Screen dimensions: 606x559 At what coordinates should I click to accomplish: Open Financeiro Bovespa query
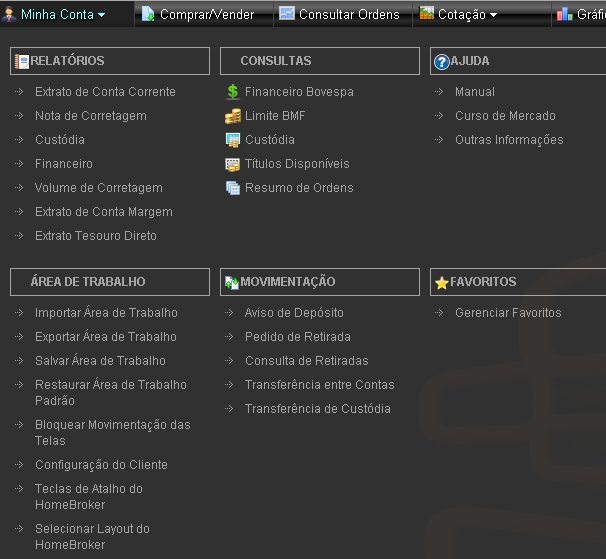(x=299, y=92)
